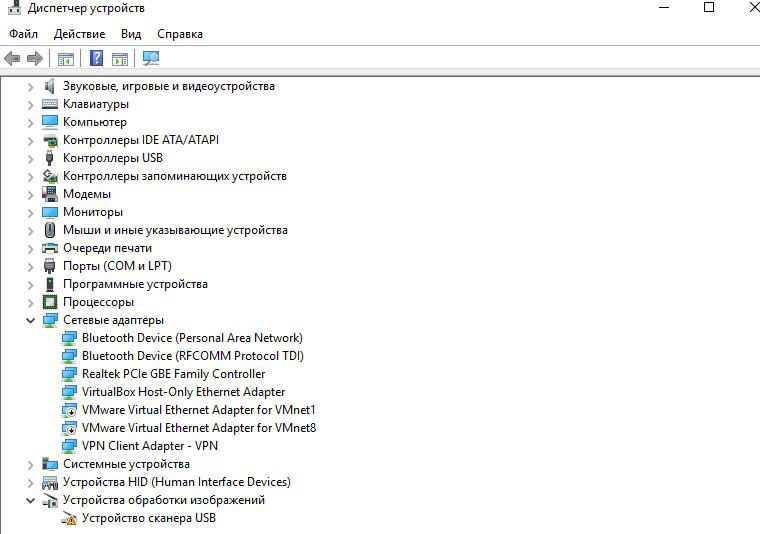
Task: Click the show/hide action pane toolbar icon
Action: tap(120, 59)
